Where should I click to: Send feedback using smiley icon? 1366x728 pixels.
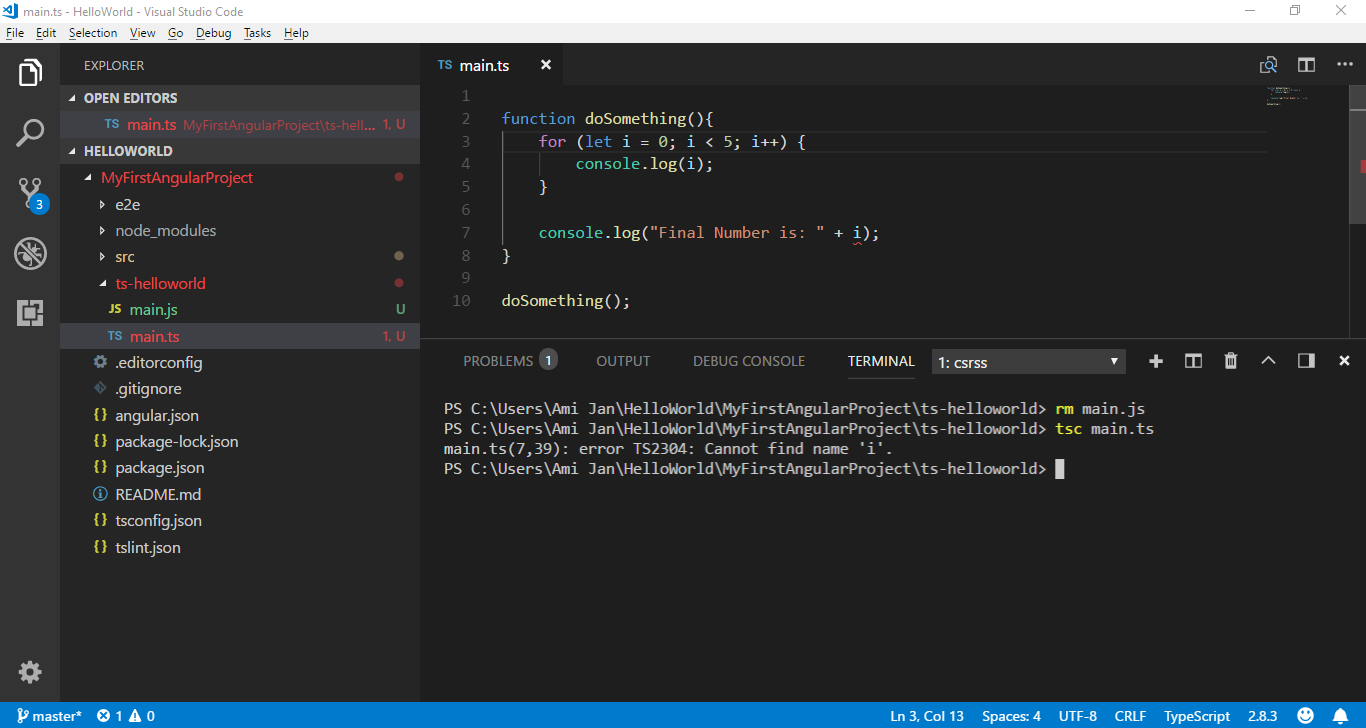(1305, 716)
